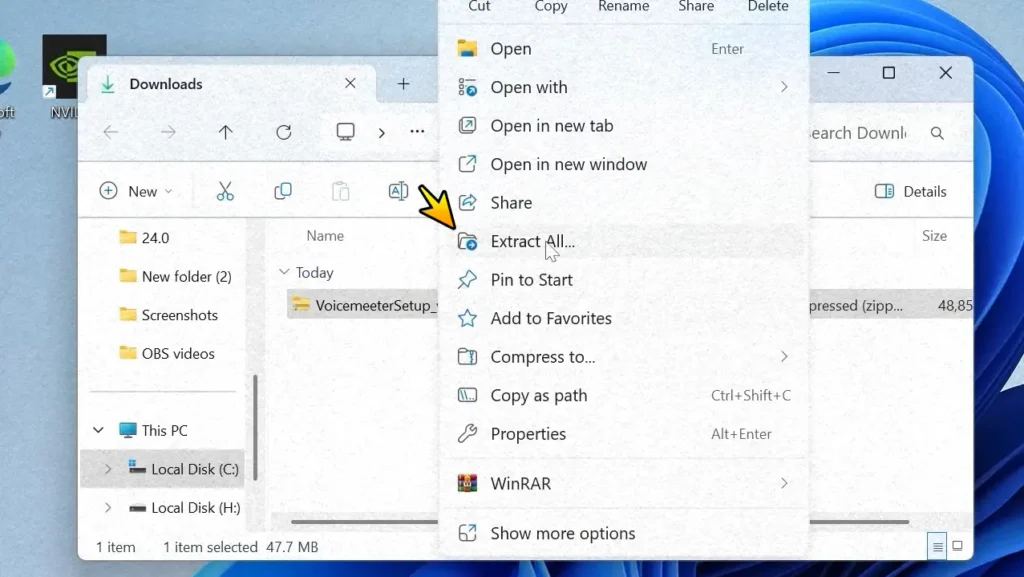Sort by the Size column header
This screenshot has width=1024, height=577.
pos(934,236)
